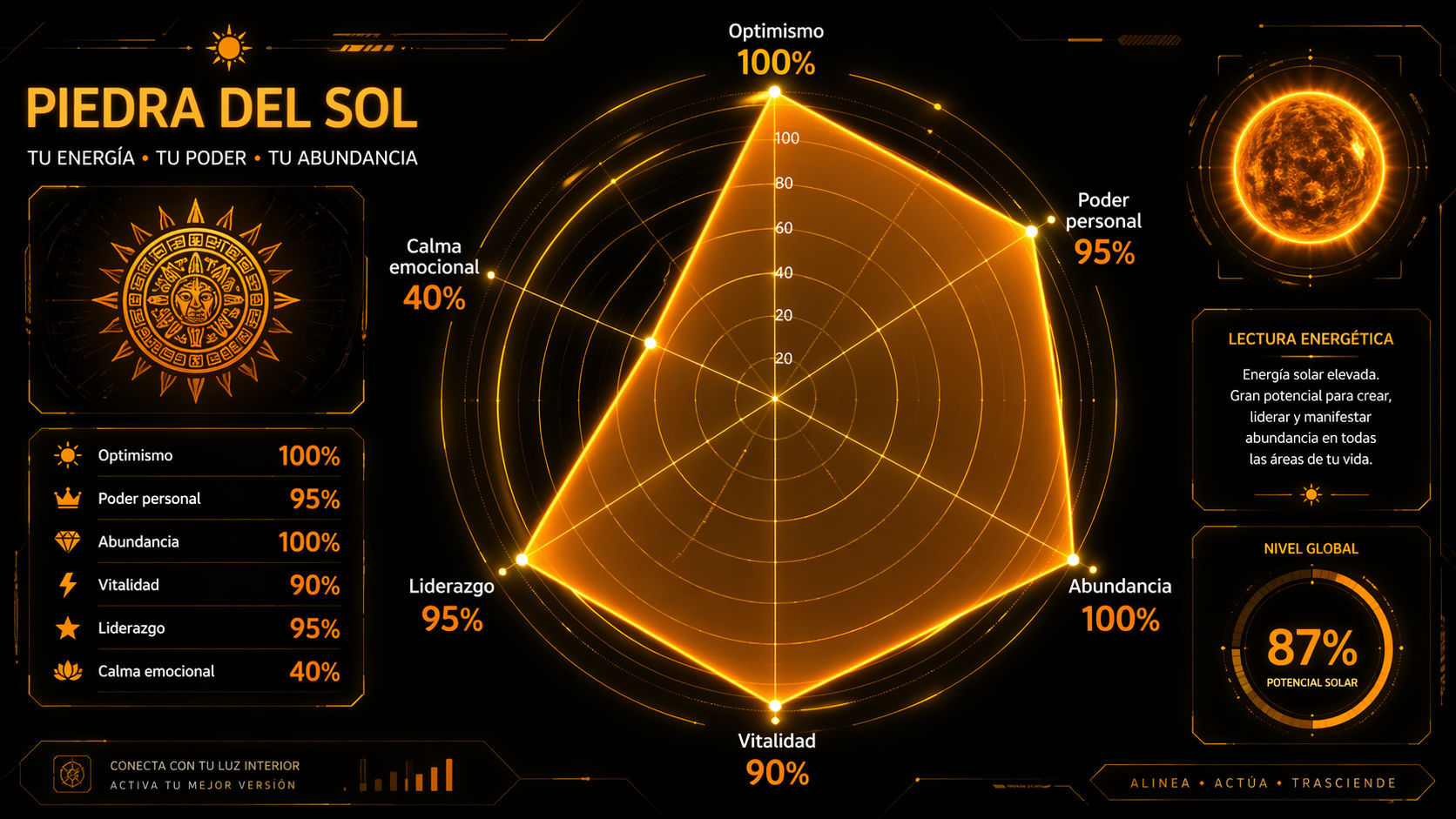Click the TU ENERGÍA word in the subtitle
Viewport: 1456px width, 819px height.
tap(81, 158)
